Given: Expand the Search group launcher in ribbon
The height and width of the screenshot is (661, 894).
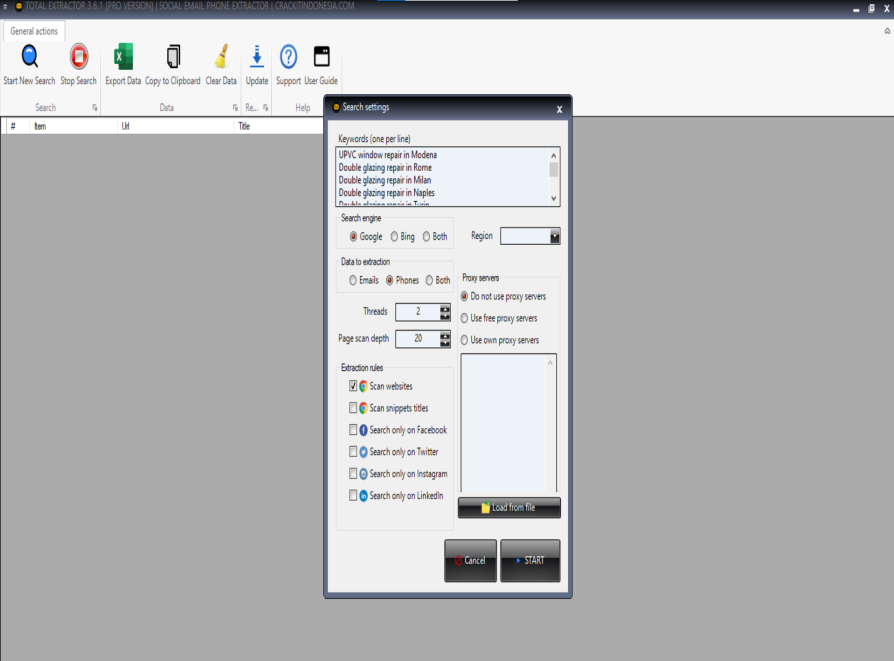Looking at the screenshot, I should point(95,107).
